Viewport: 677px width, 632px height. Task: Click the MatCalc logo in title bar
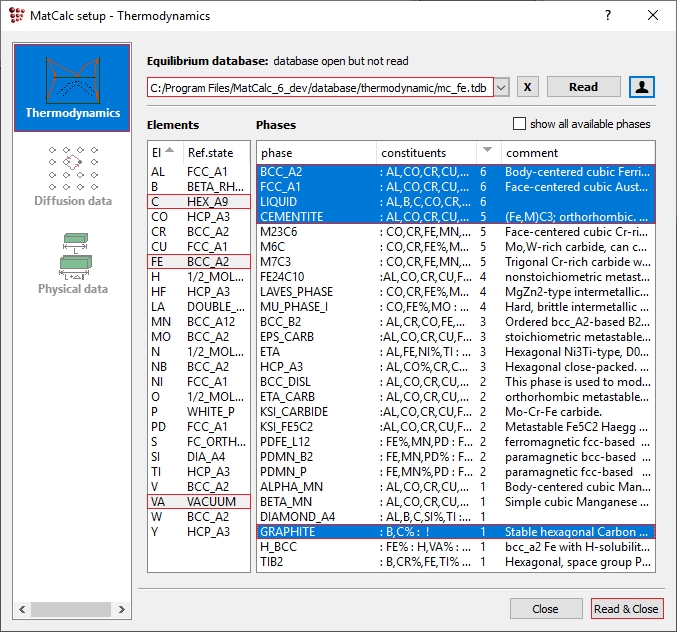click(x=15, y=15)
